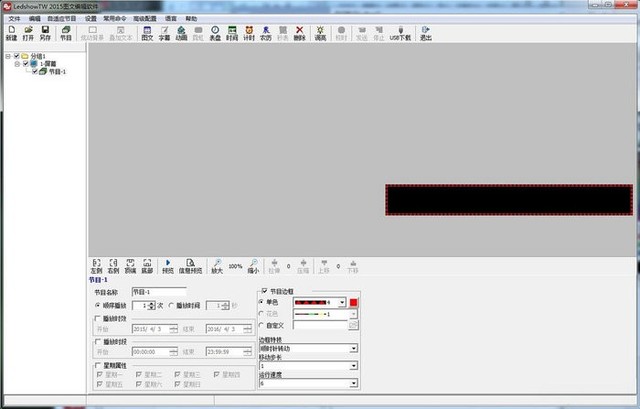Click the 打开 (Open) folder icon
Viewport: 640px width, 409px height.
pyautogui.click(x=28, y=33)
